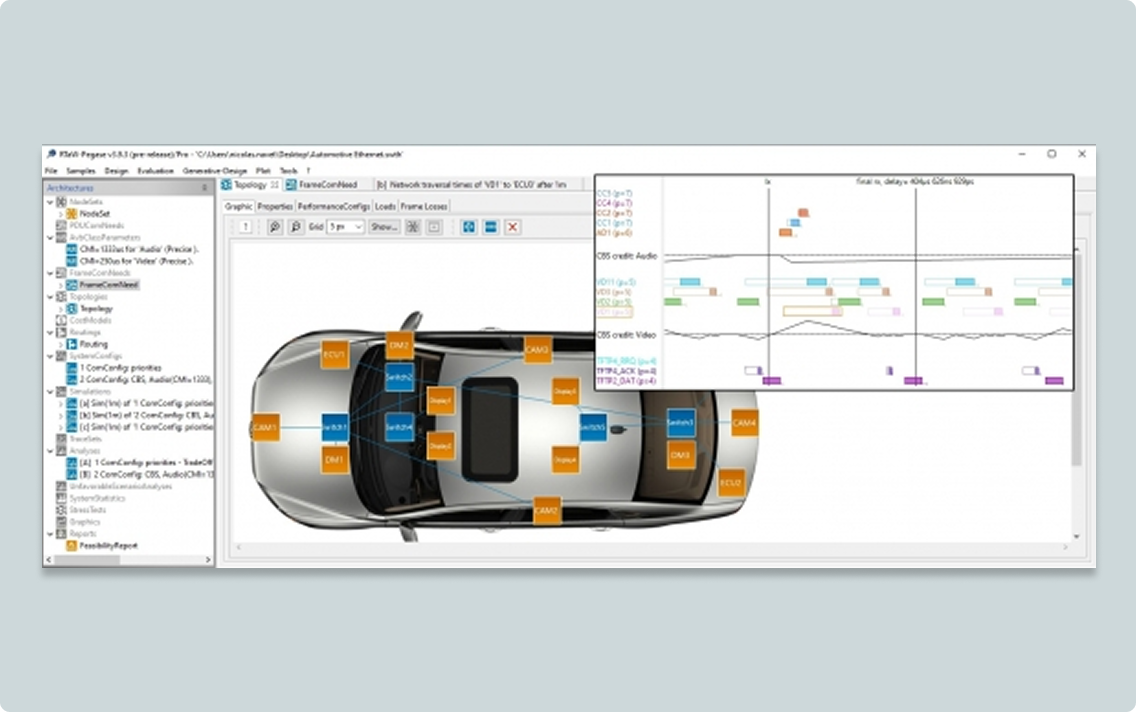1136x712 pixels.
Task: Switch to the Frame Losses tab
Action: (424, 206)
